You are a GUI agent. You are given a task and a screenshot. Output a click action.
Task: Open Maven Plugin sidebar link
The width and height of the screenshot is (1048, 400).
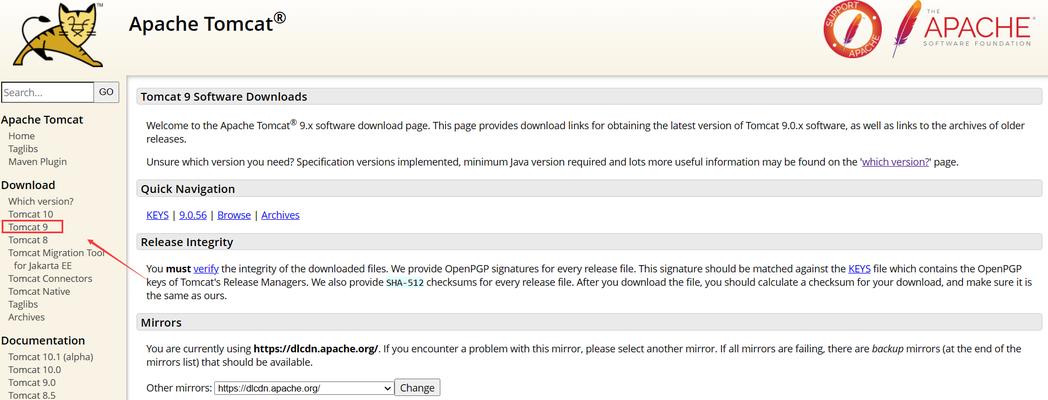coord(37,162)
